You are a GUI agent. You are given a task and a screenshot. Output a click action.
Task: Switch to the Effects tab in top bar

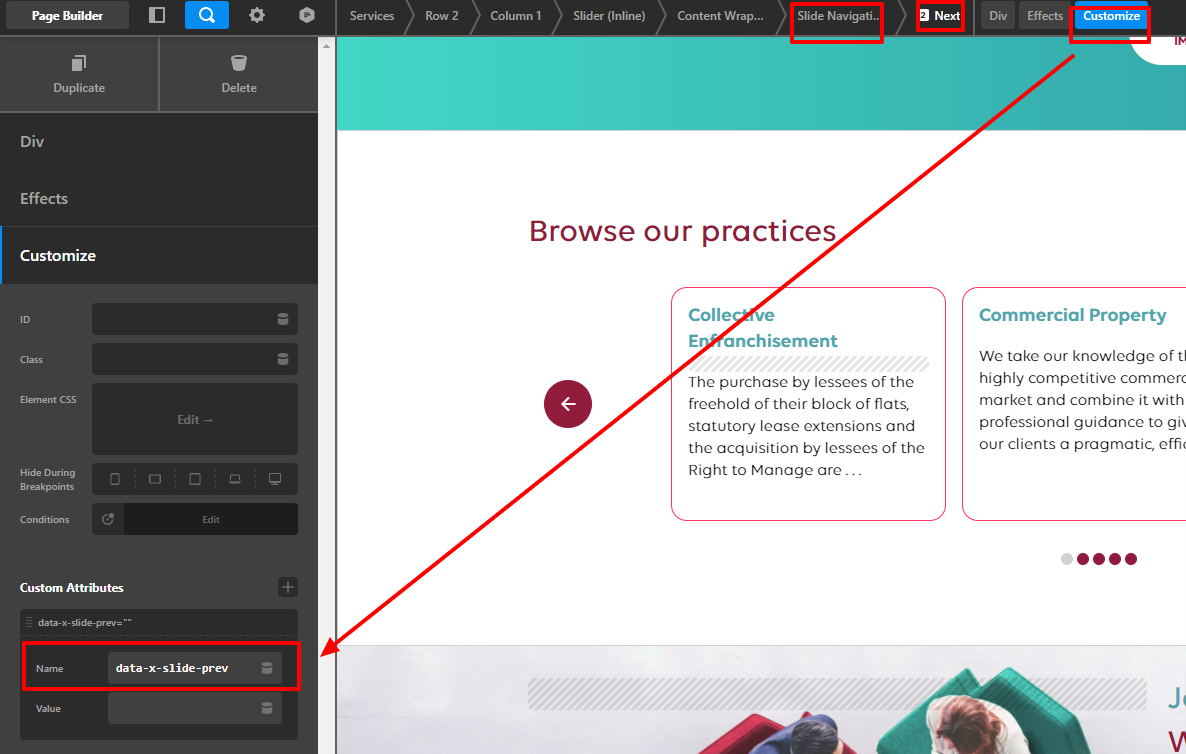[x=1045, y=15]
